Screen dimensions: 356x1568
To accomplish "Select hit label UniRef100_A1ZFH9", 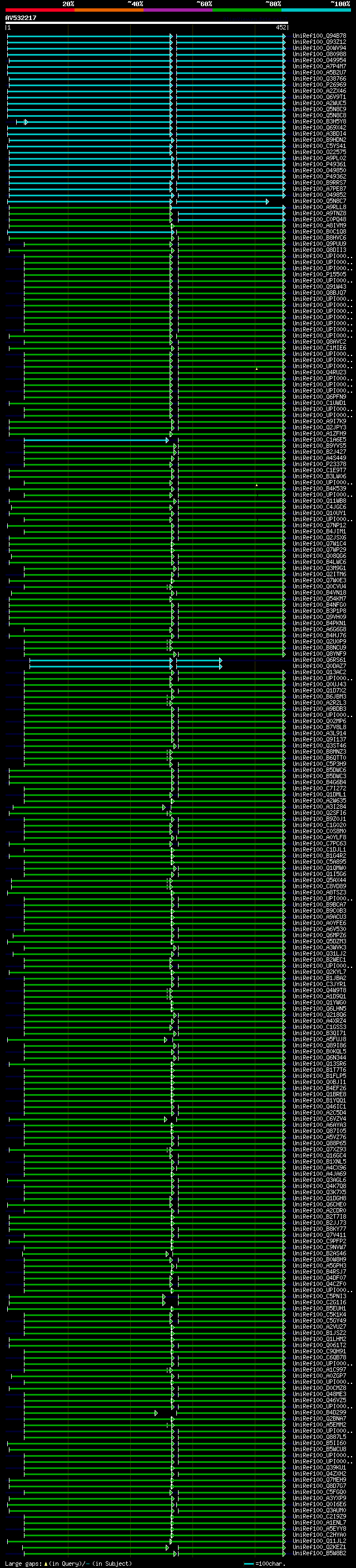I will tap(319, 433).
